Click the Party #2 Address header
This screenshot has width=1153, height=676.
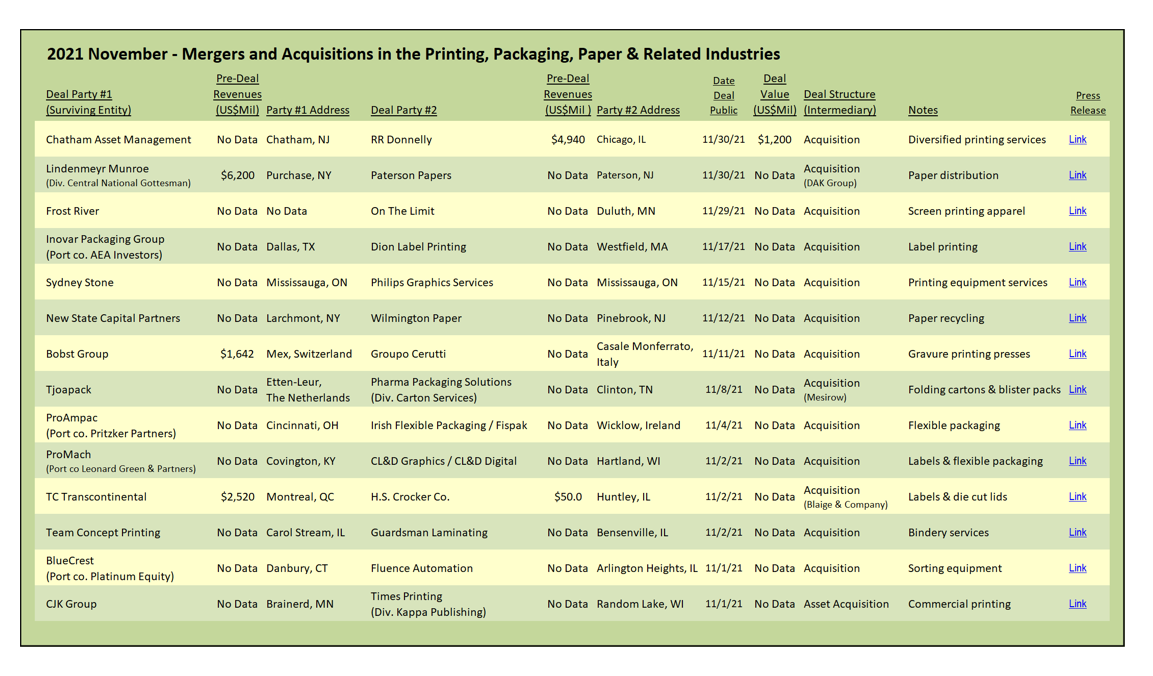[x=638, y=110]
